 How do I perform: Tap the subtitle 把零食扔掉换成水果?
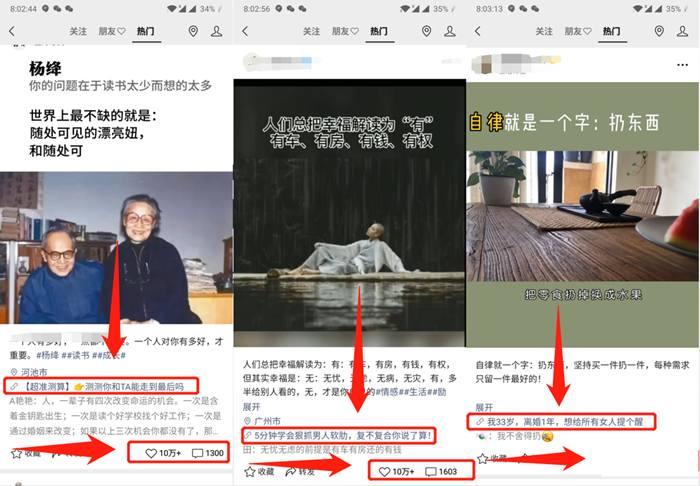coord(583,295)
